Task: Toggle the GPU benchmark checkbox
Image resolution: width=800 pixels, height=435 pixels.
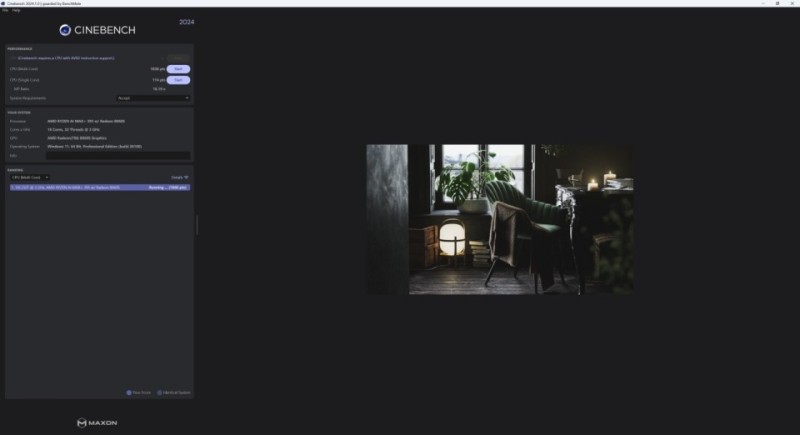Action: [12, 58]
